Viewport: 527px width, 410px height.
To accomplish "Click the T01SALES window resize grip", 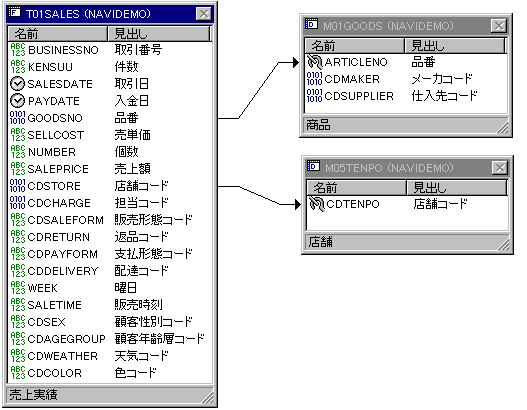I will point(208,397).
